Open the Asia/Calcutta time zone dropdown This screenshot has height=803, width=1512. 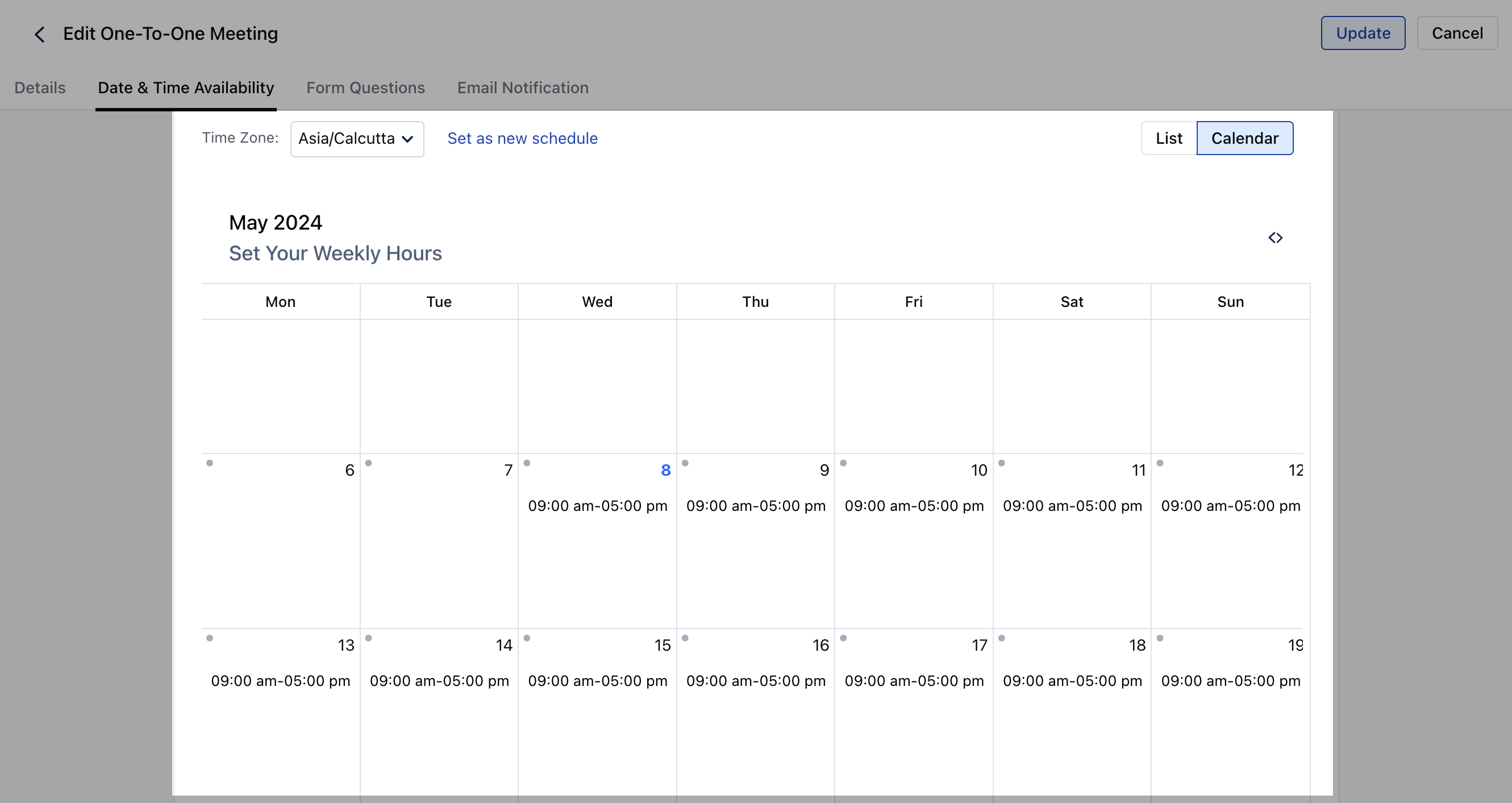[x=357, y=139]
